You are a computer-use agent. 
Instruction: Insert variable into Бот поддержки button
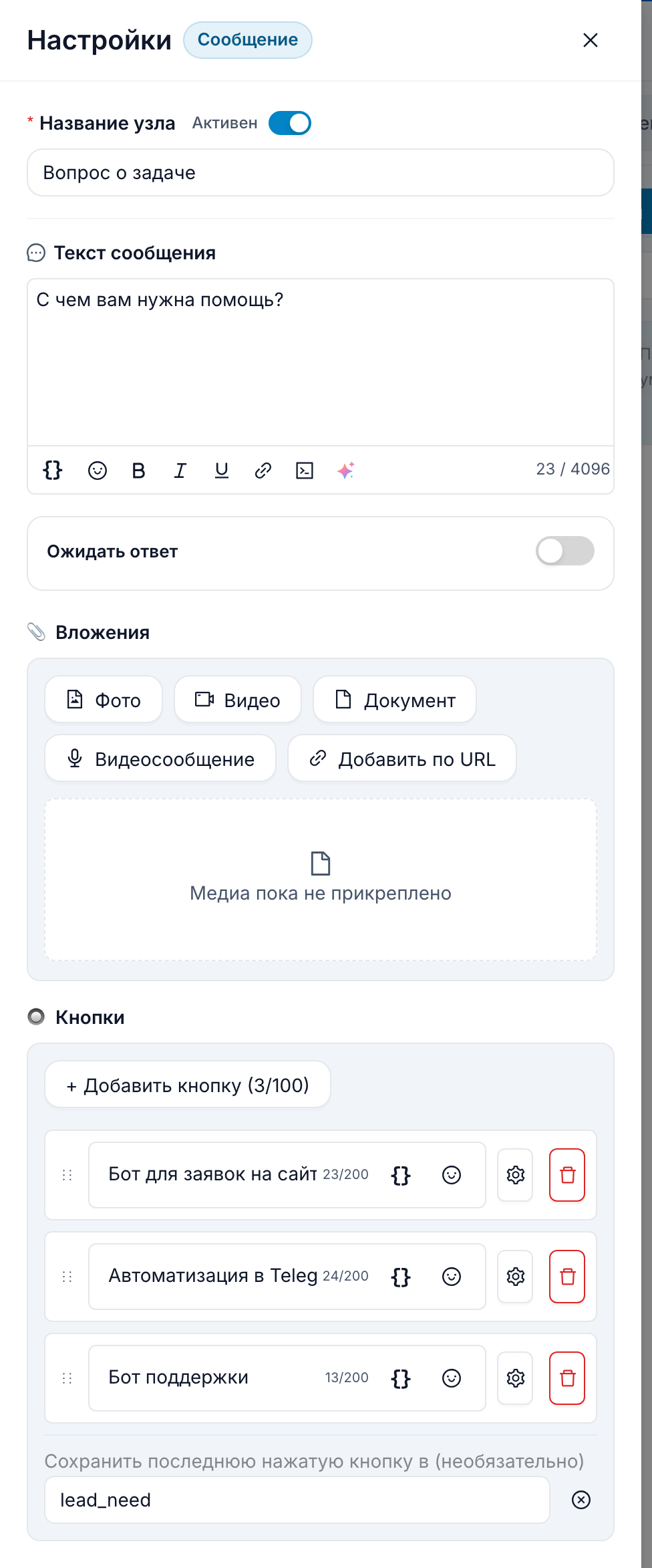pos(401,1378)
